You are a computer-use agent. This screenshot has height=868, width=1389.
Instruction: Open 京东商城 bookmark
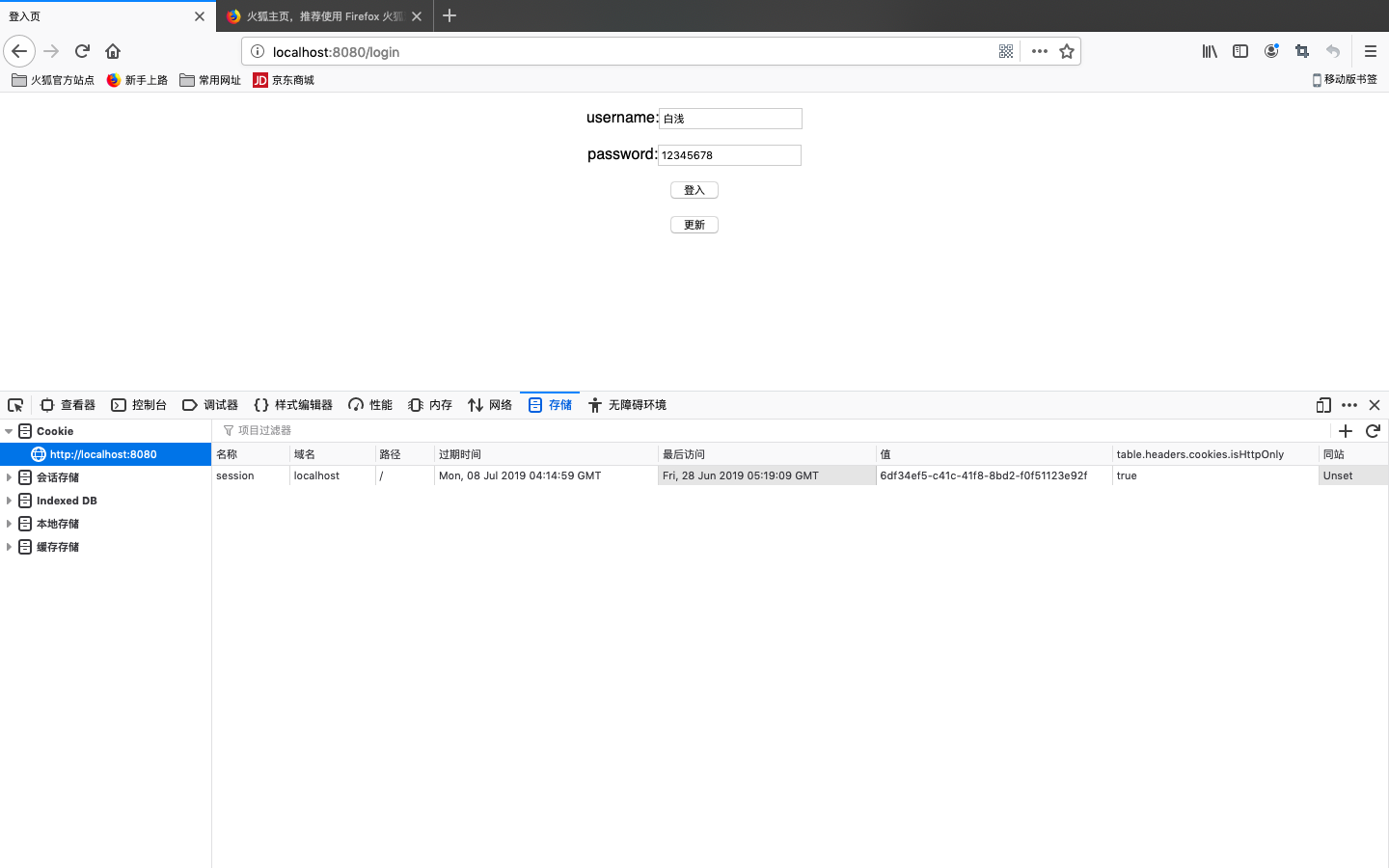284,80
